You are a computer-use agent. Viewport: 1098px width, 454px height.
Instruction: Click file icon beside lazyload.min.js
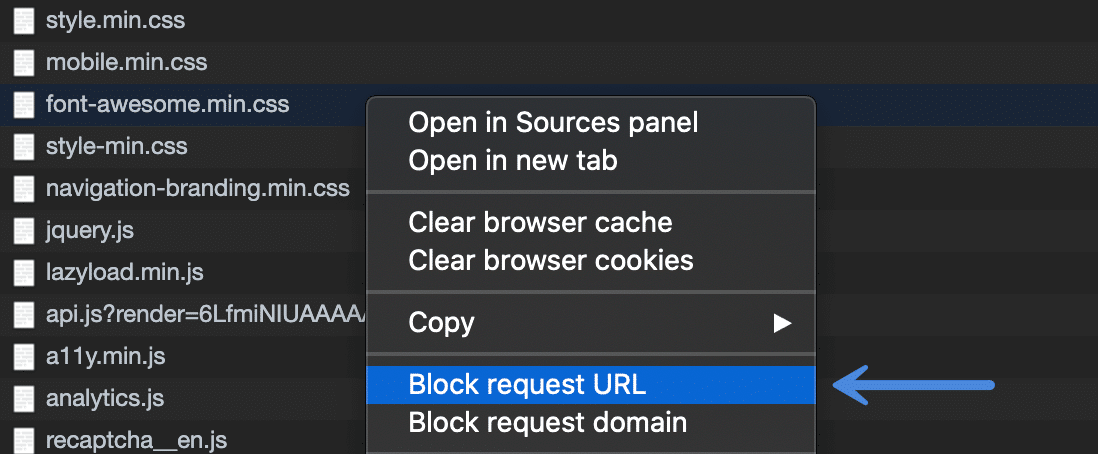click(24, 272)
